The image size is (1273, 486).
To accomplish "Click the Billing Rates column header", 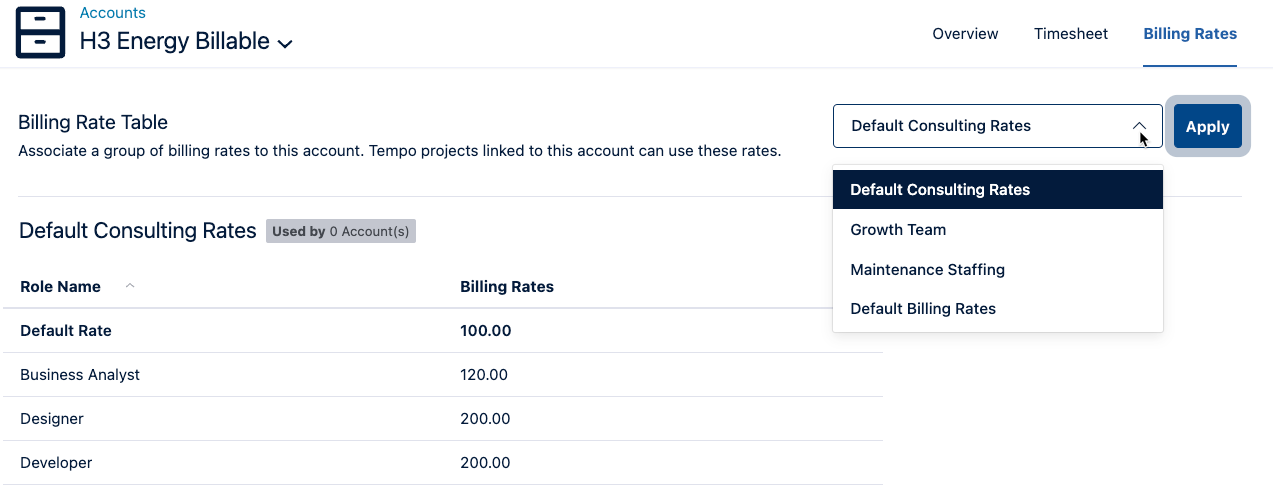I will [506, 287].
